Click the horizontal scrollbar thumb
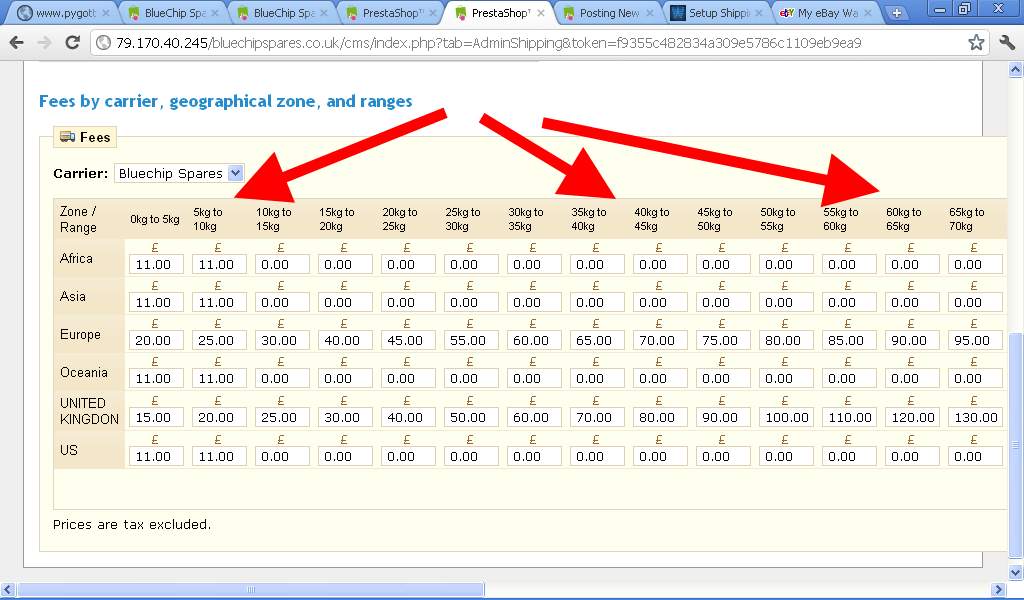Image resolution: width=1024 pixels, height=600 pixels. (251, 590)
